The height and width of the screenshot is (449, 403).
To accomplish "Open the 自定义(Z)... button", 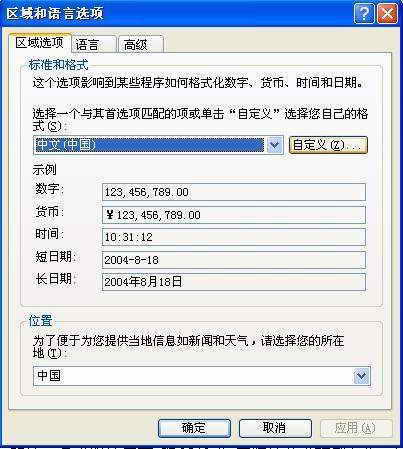I will click(328, 145).
